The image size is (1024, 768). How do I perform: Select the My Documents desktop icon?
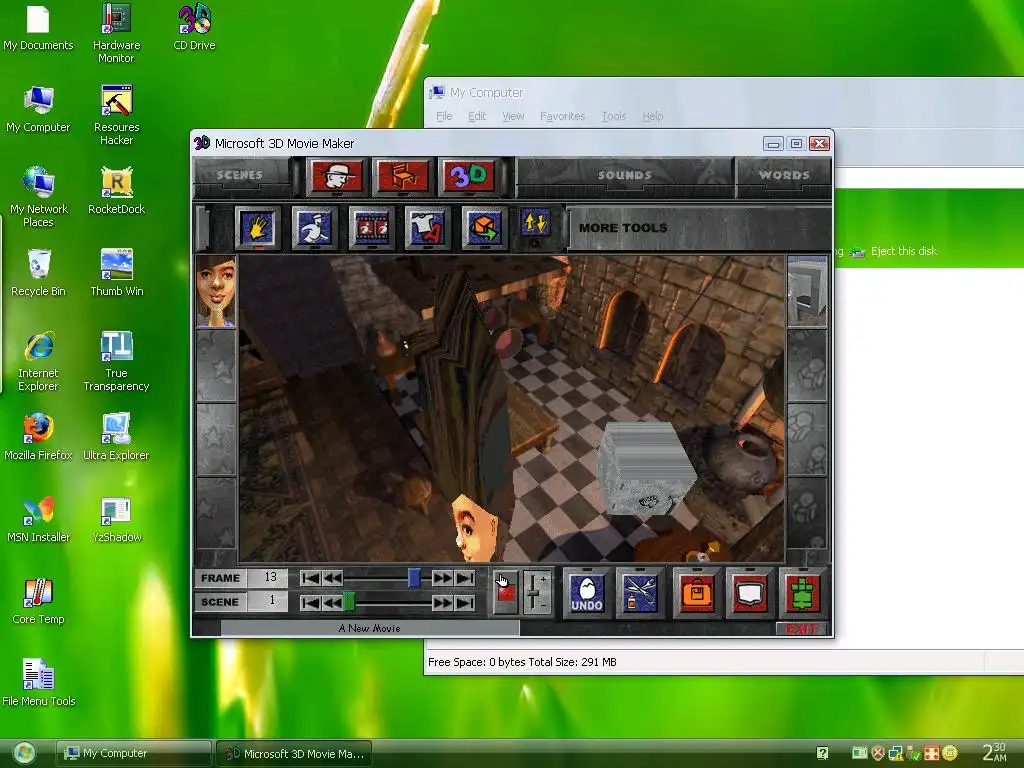point(38,27)
